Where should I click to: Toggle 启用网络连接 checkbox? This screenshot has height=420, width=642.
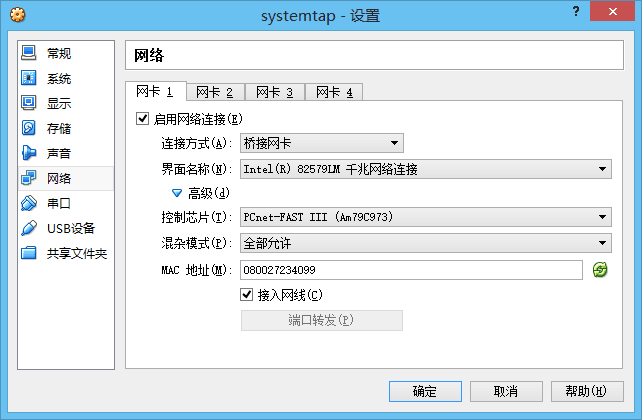(x=142, y=119)
